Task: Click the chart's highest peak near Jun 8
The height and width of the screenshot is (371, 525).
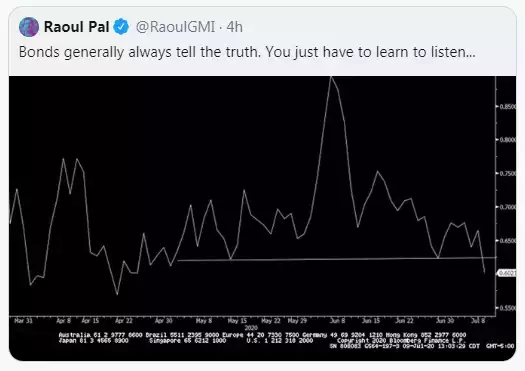Action: pyautogui.click(x=331, y=78)
